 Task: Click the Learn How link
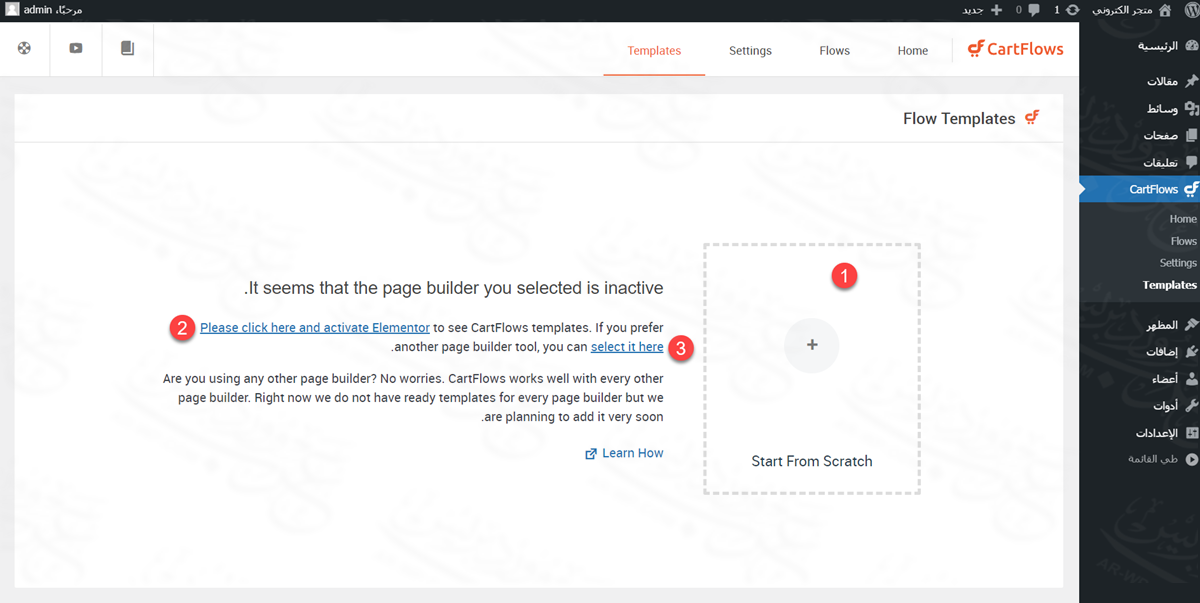633,453
